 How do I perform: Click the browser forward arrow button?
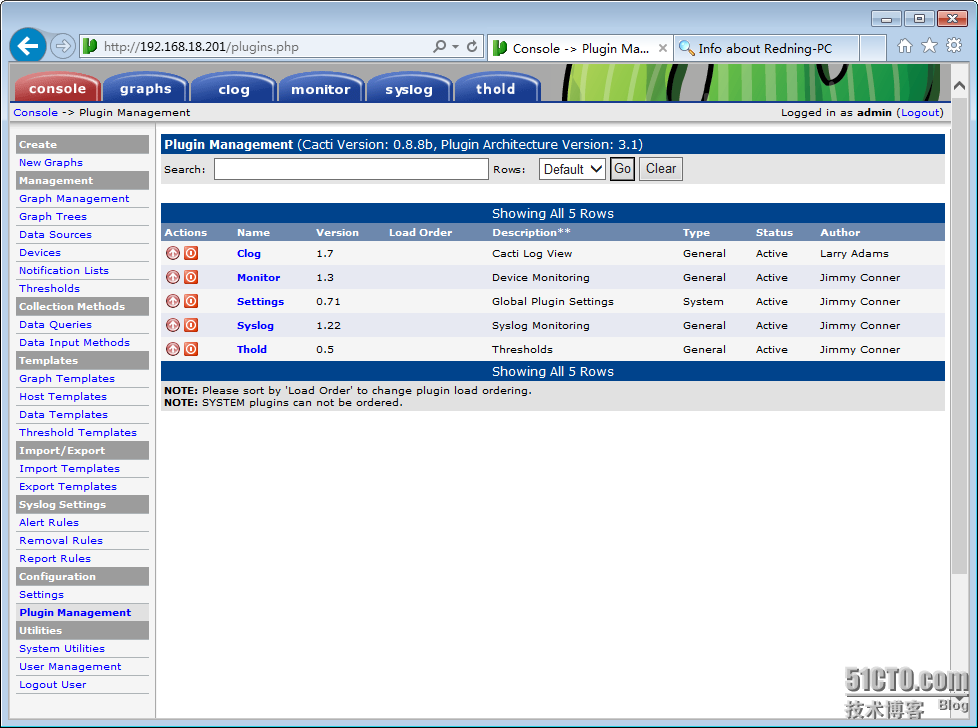click(62, 46)
